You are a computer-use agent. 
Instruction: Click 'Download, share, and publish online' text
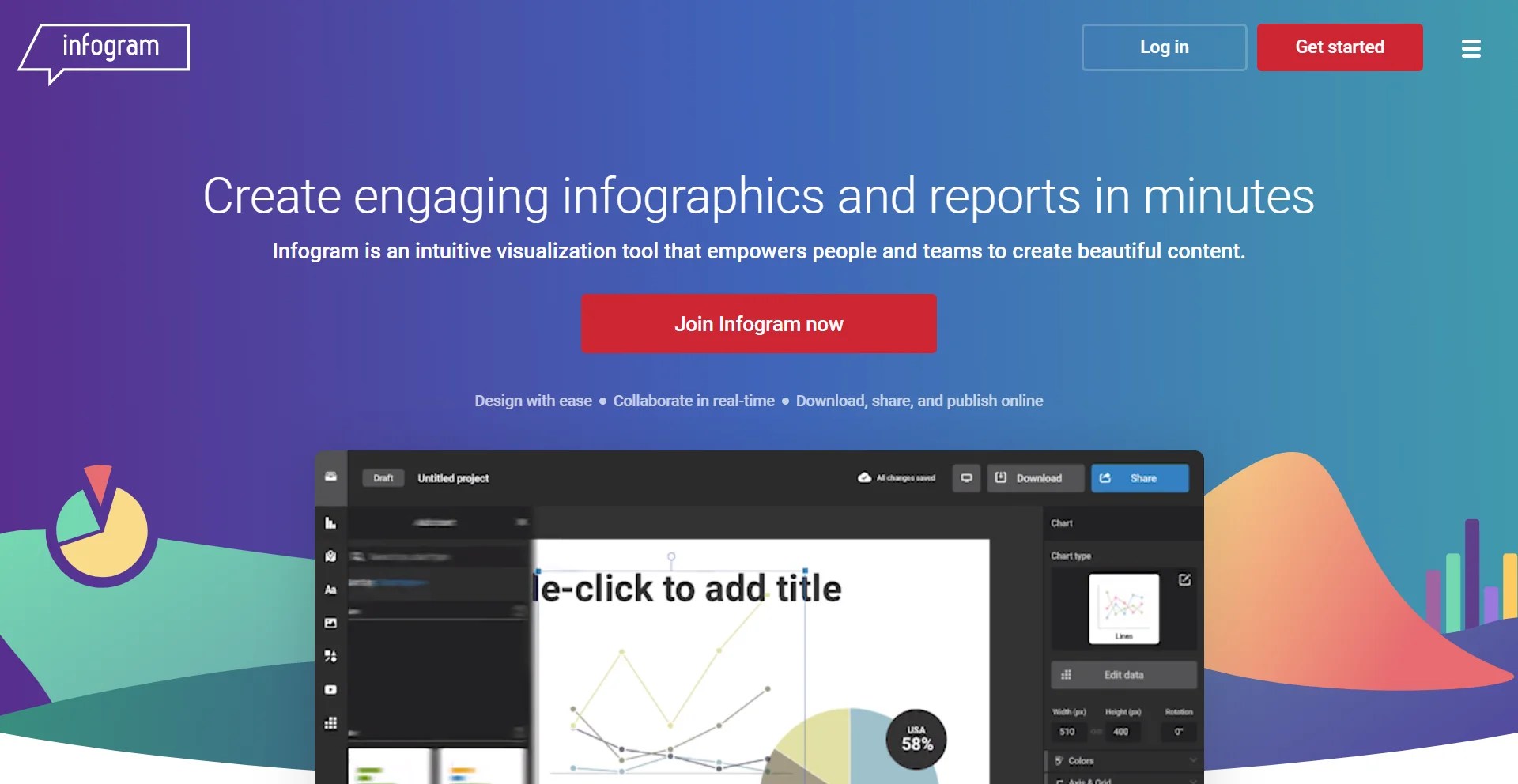(x=919, y=401)
